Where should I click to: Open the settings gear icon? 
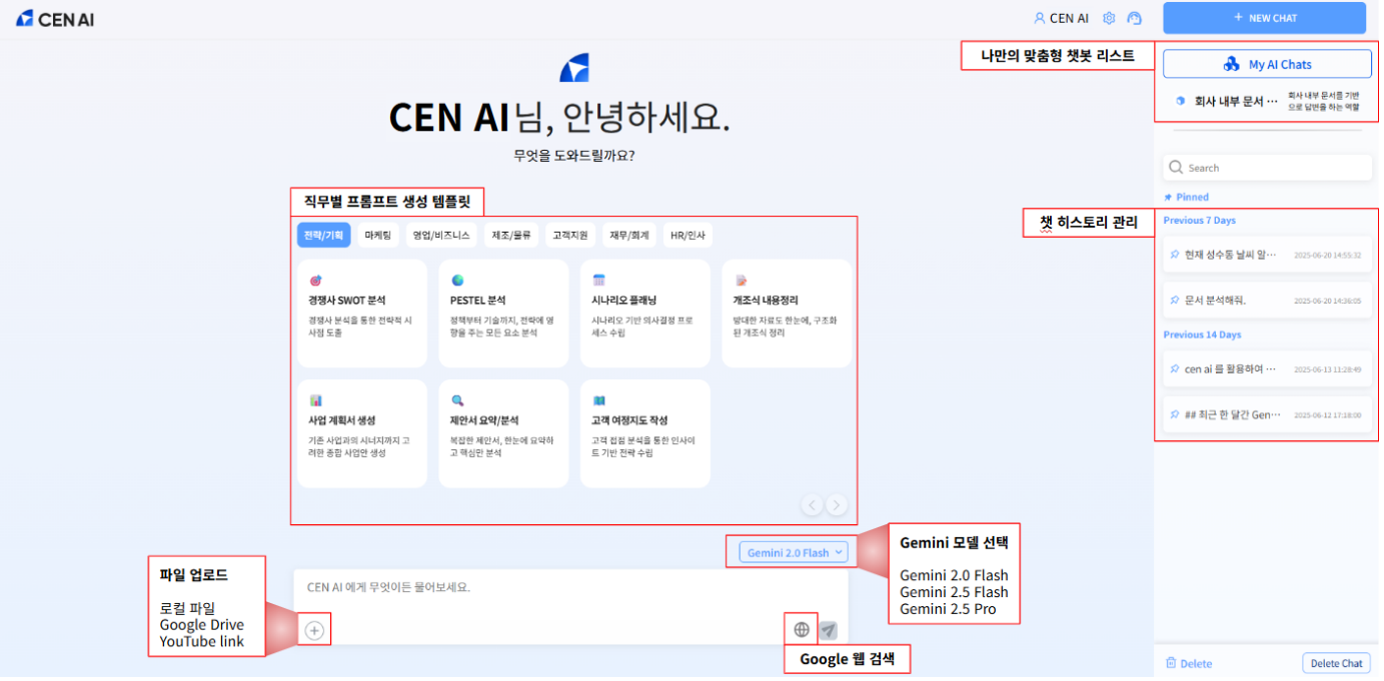pos(1109,18)
